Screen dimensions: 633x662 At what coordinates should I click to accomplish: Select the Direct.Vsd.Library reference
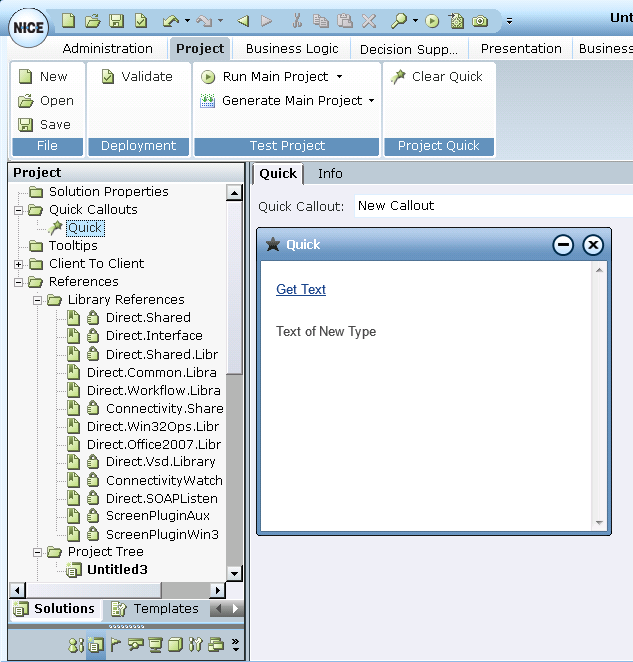point(160,462)
